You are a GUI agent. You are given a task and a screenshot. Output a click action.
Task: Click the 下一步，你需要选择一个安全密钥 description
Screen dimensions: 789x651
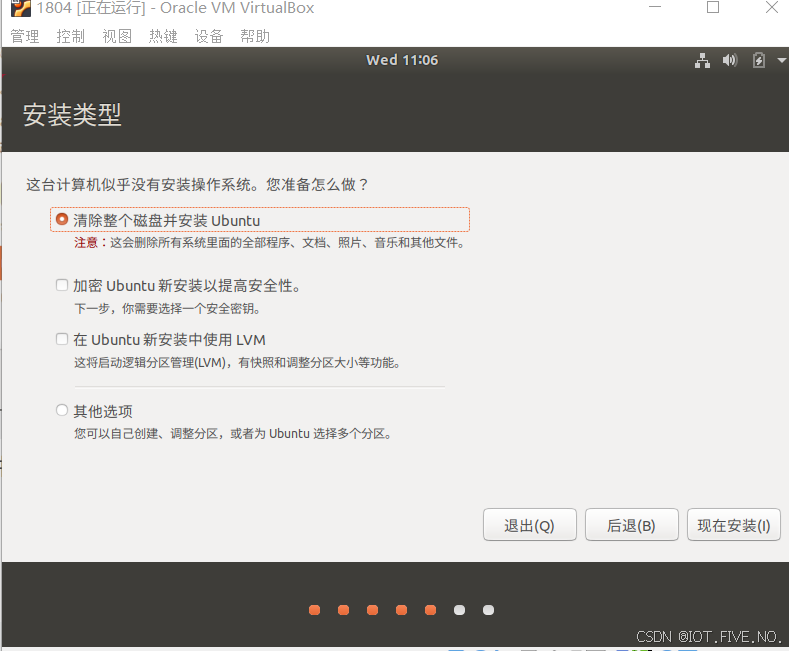167,308
